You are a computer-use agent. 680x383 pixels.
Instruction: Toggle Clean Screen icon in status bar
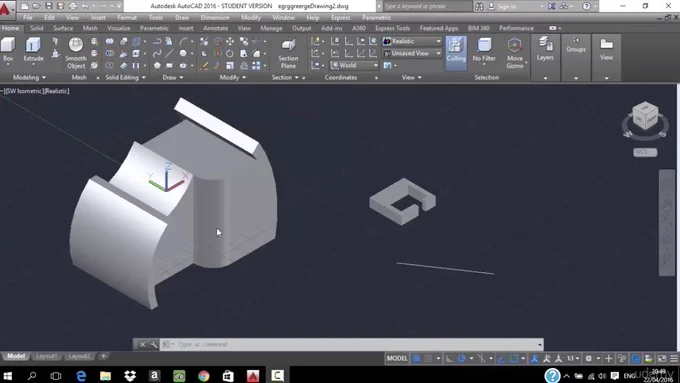tap(662, 358)
